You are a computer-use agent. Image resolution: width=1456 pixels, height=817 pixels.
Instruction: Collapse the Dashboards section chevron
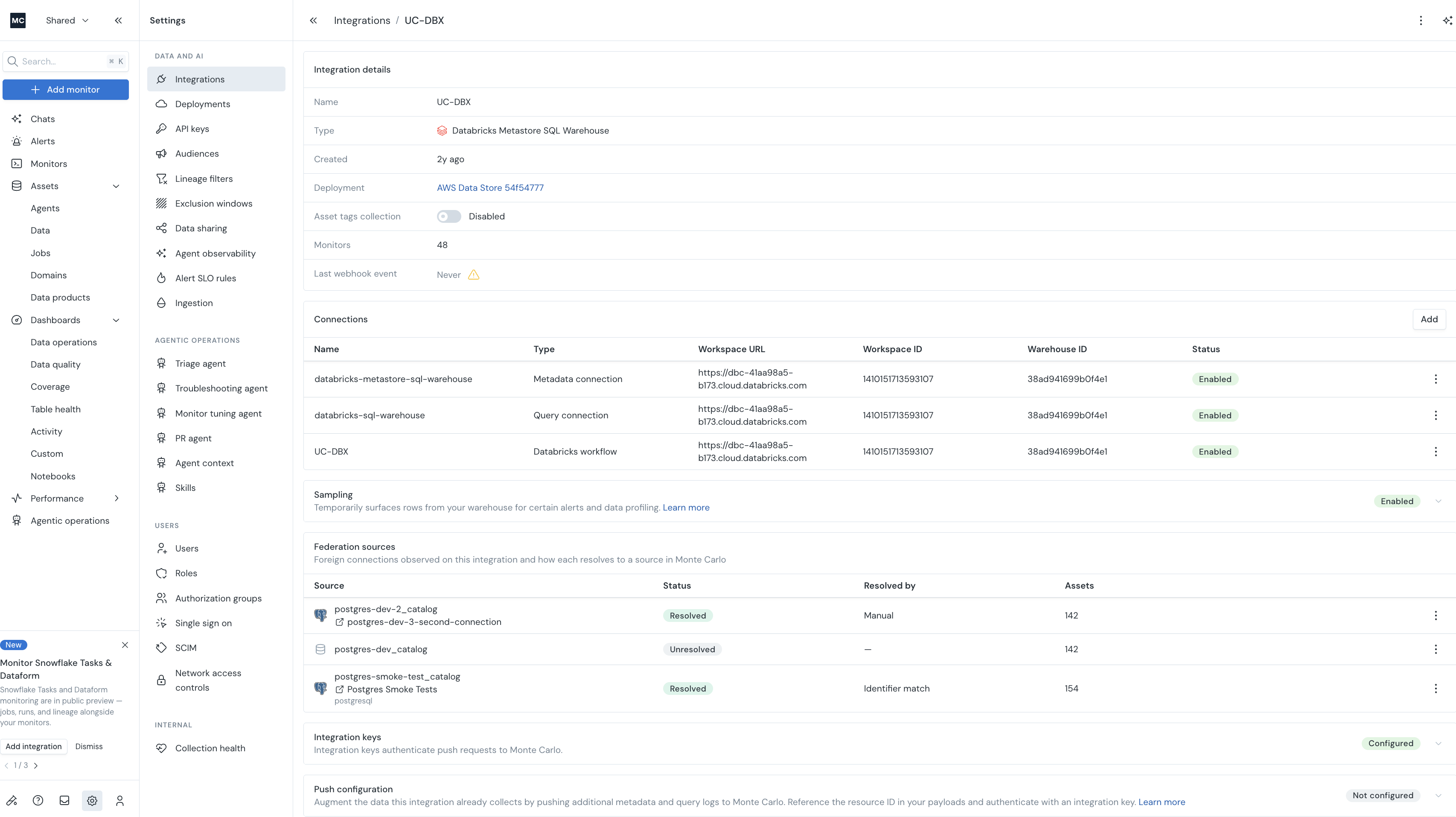coord(116,320)
